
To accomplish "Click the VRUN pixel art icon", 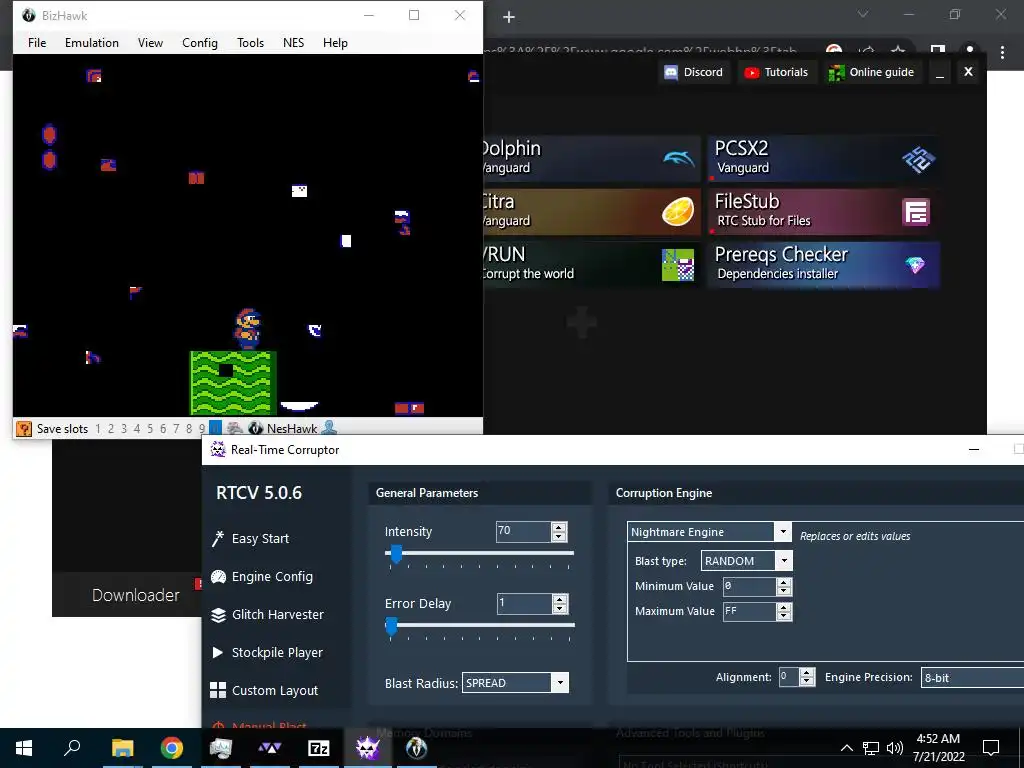I will click(678, 264).
